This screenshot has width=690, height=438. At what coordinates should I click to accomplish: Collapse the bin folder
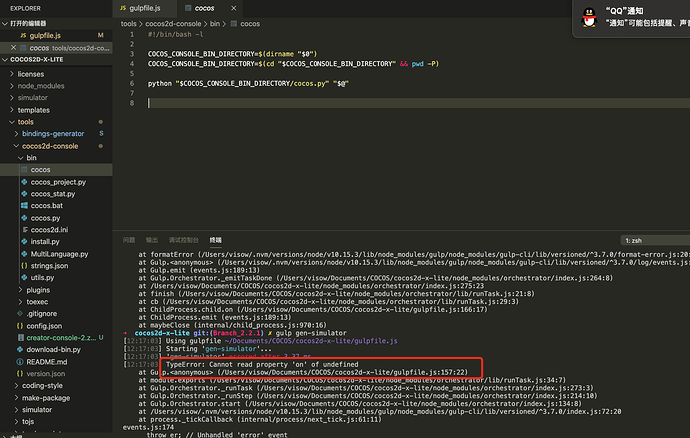coord(21,158)
